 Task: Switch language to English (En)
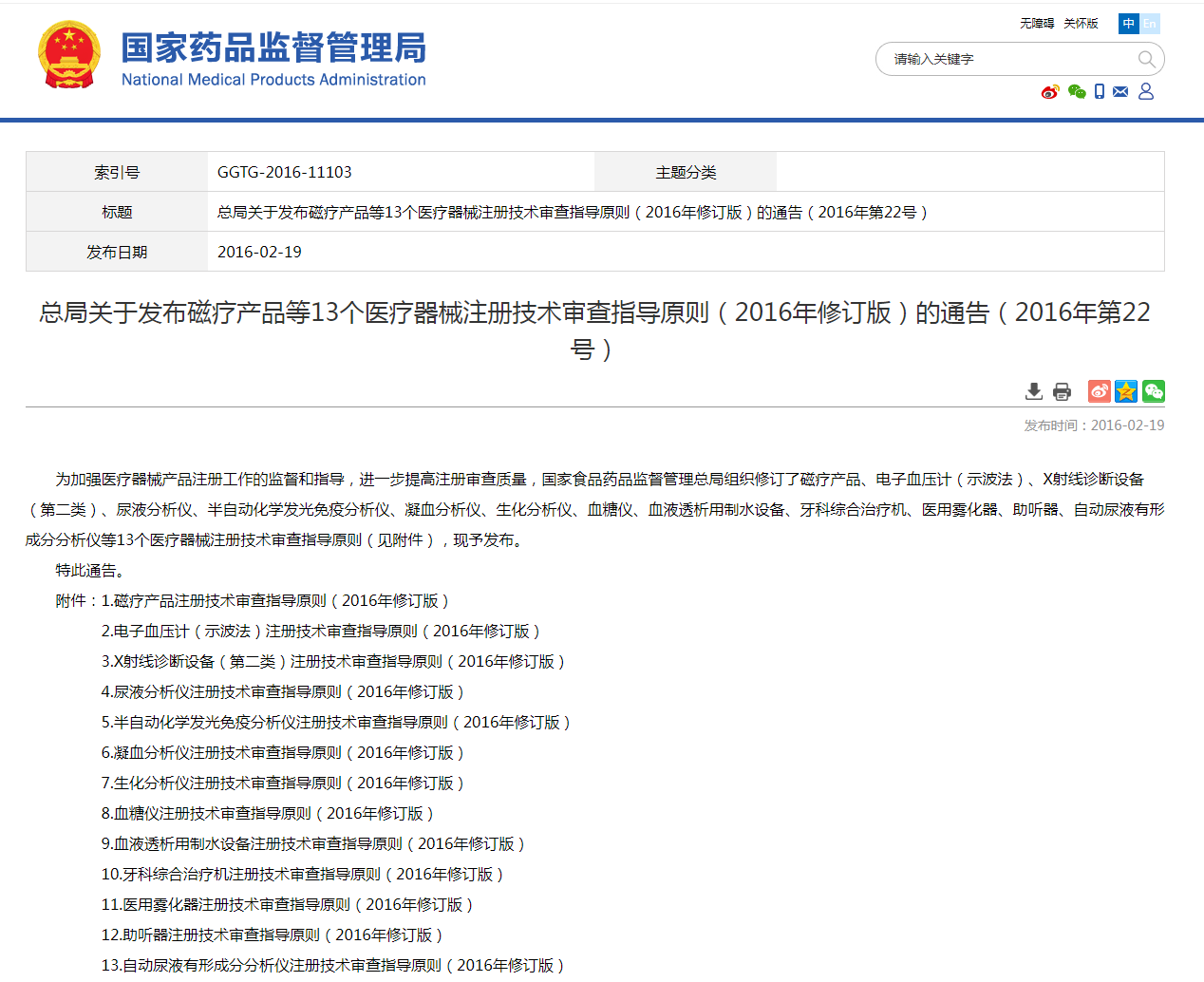pyautogui.click(x=1150, y=24)
